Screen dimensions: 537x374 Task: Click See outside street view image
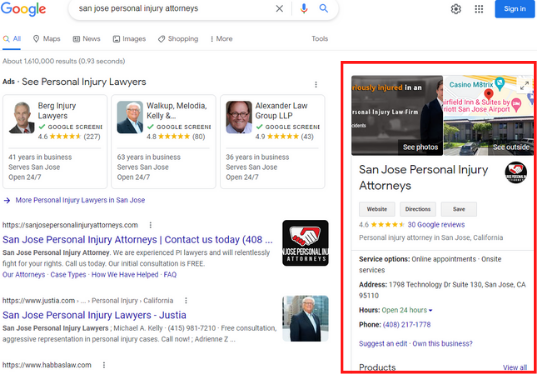[x=511, y=147]
